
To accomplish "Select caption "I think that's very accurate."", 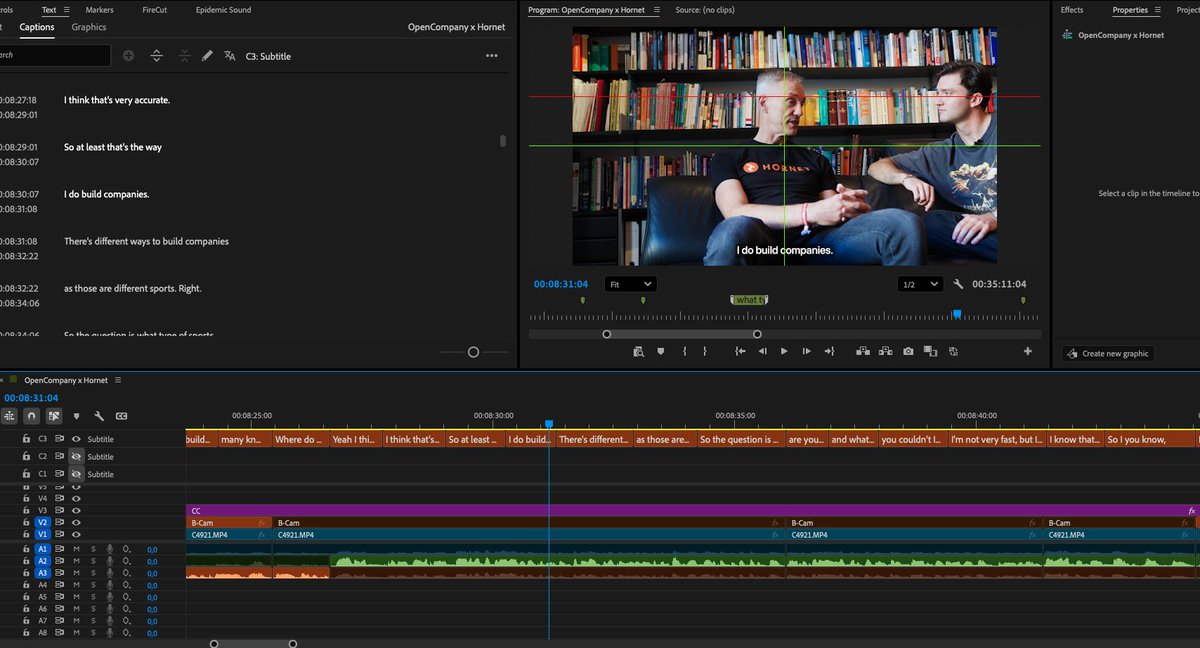I will 117,100.
